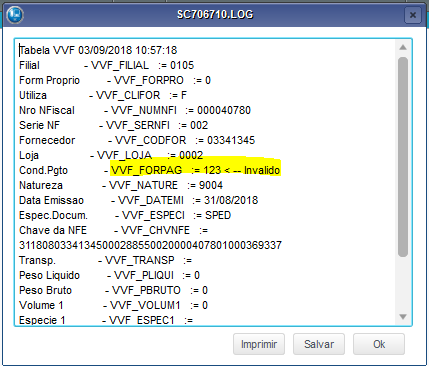429x366 pixels.
Task: Click the application globe icon in title bar
Action: (x=15, y=15)
